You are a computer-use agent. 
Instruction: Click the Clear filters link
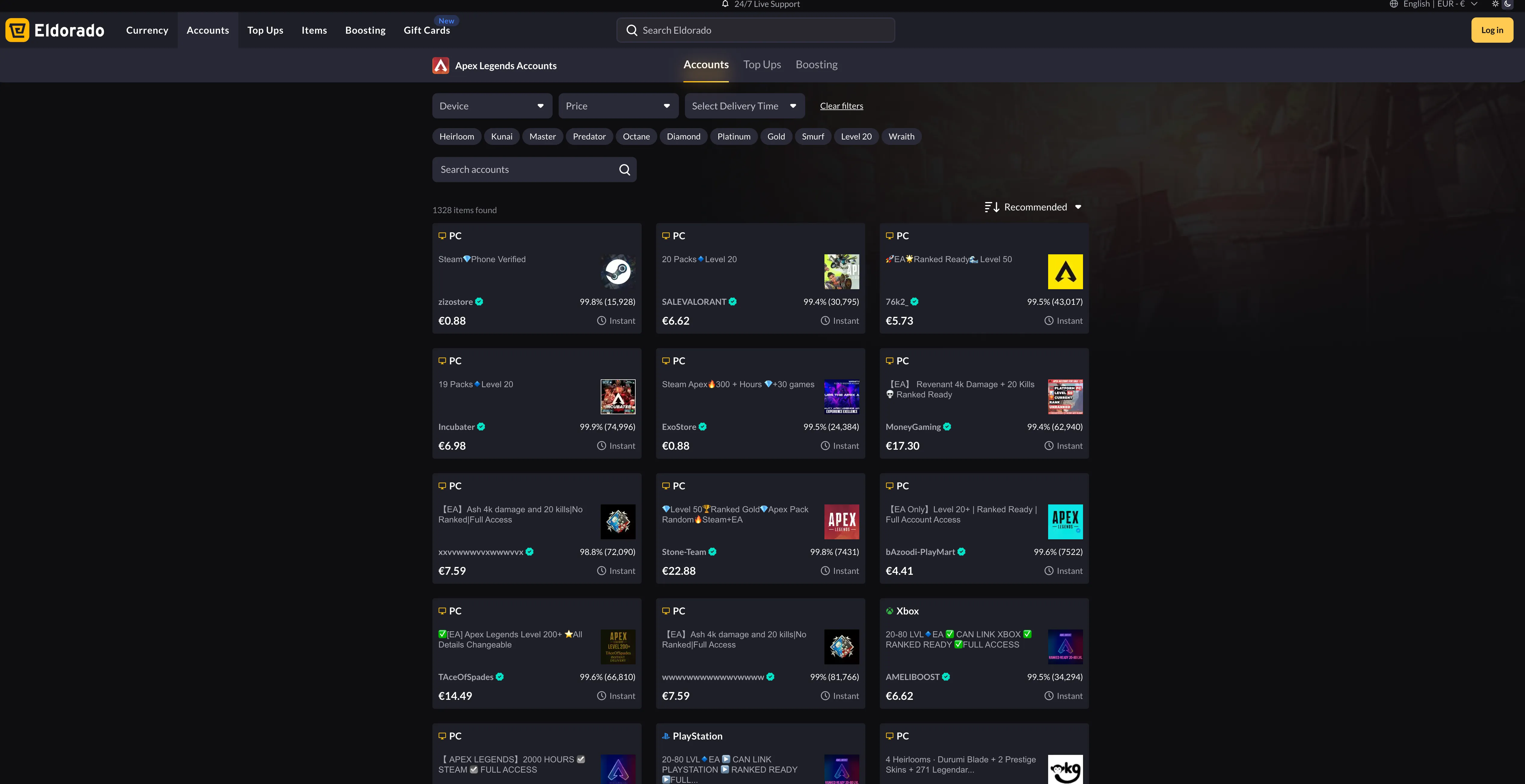pyautogui.click(x=841, y=106)
